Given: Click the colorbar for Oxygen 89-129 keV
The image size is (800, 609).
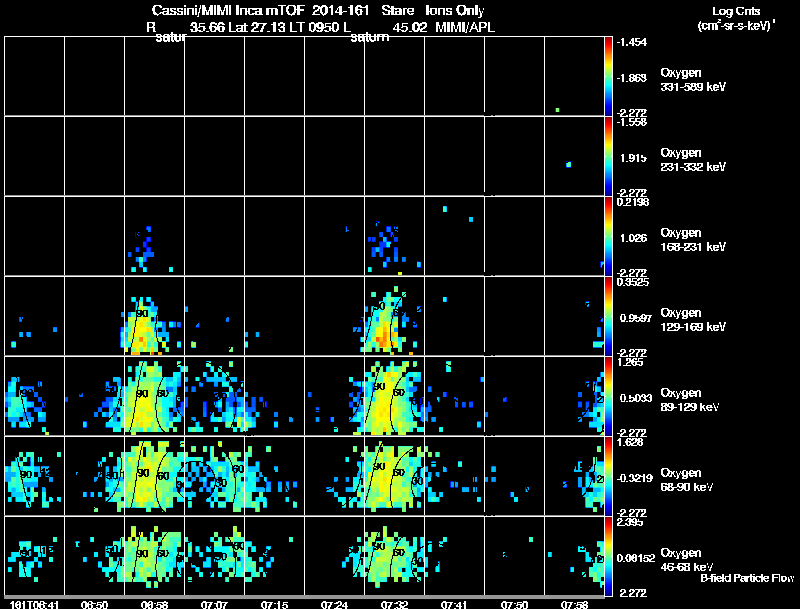Looking at the screenshot, I should (x=608, y=396).
